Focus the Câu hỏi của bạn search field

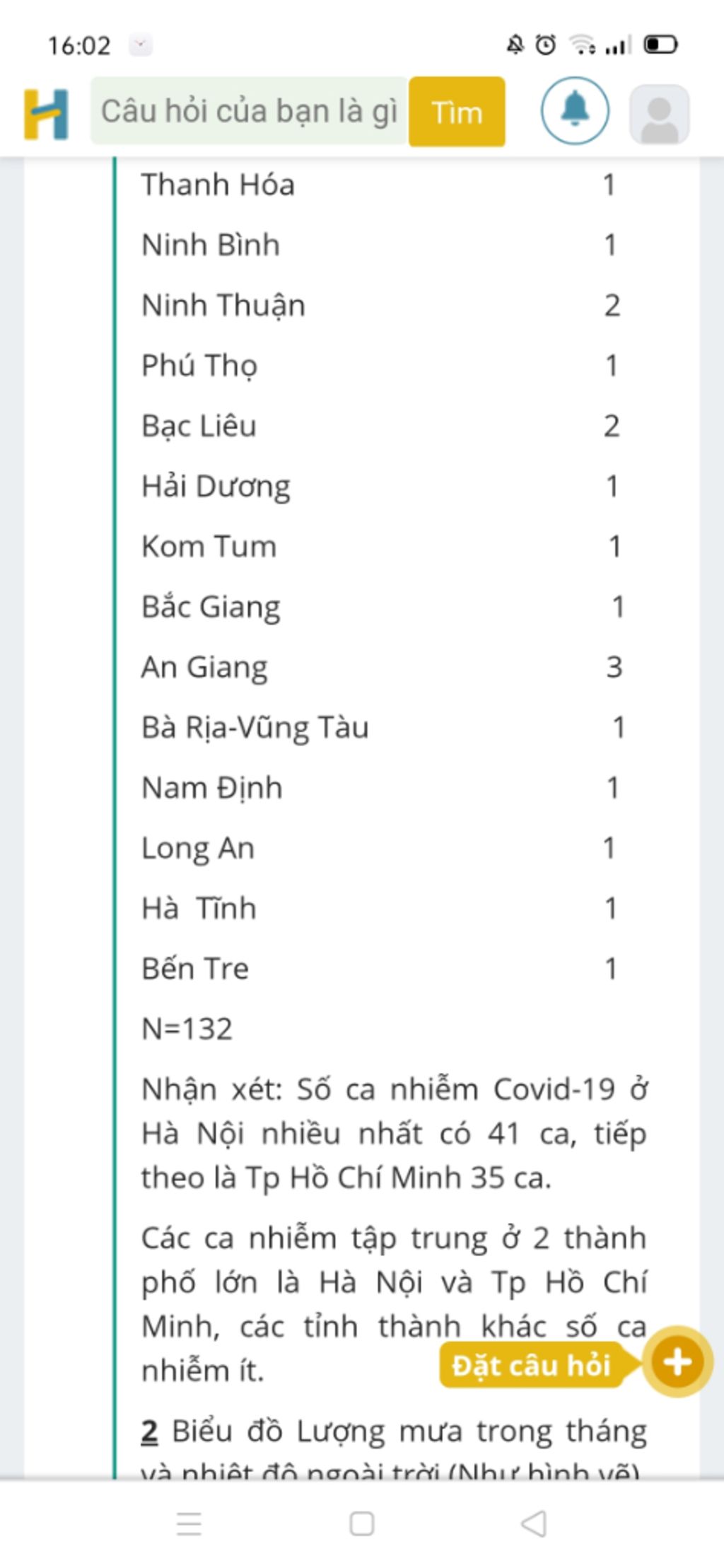(x=249, y=111)
